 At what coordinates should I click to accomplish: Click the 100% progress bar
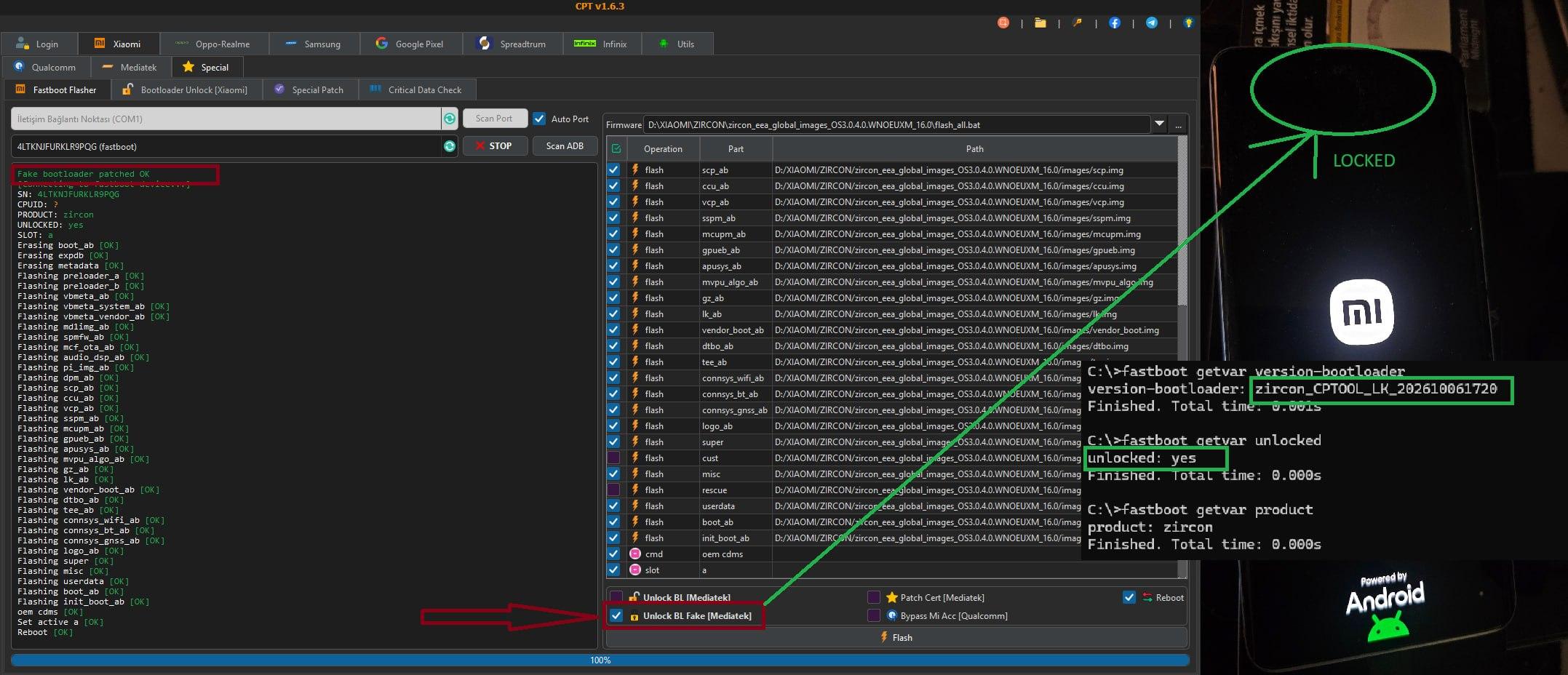point(600,660)
